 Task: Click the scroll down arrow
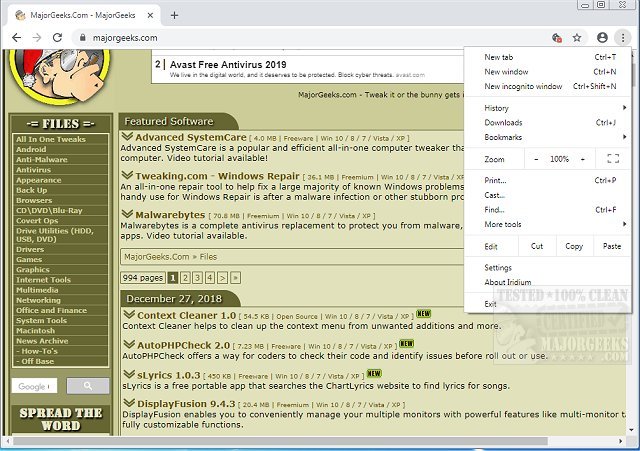[x=631, y=430]
